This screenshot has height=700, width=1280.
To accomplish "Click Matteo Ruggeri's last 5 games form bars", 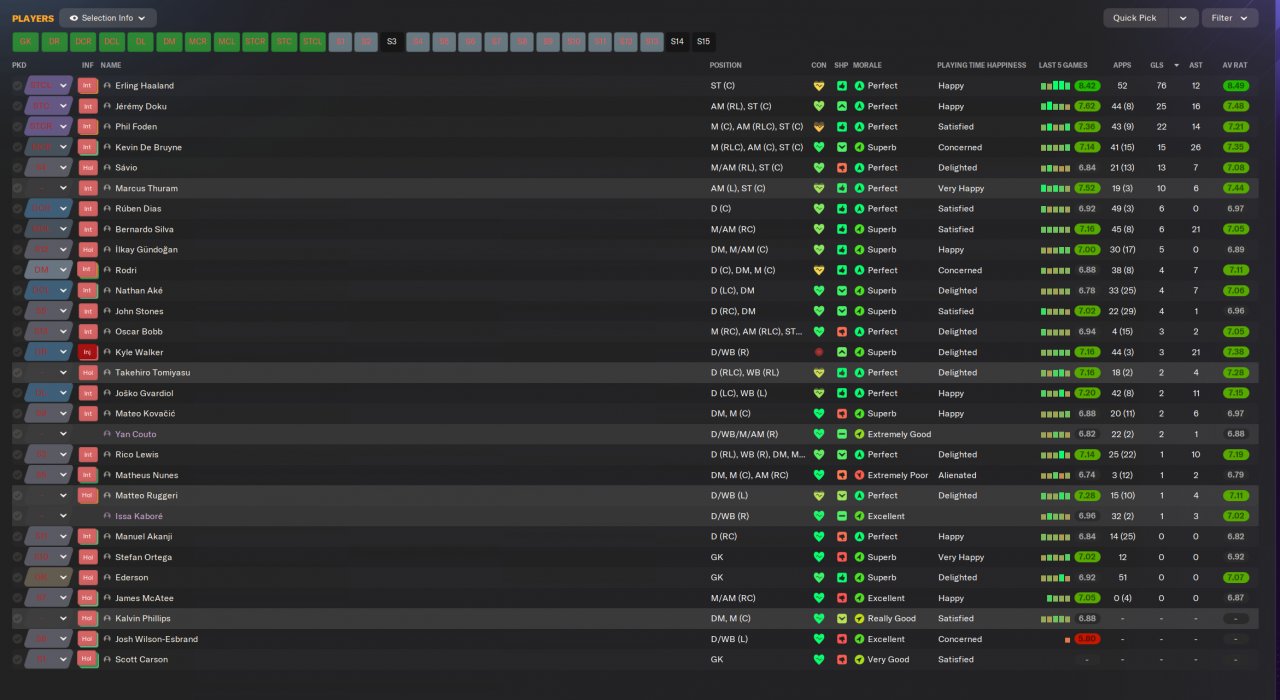I will click(1054, 496).
